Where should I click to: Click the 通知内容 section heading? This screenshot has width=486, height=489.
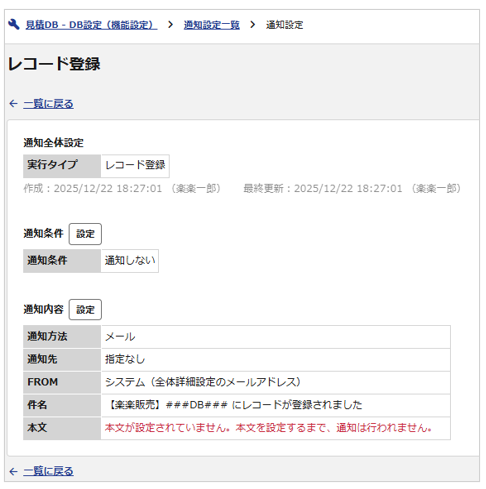point(43,309)
